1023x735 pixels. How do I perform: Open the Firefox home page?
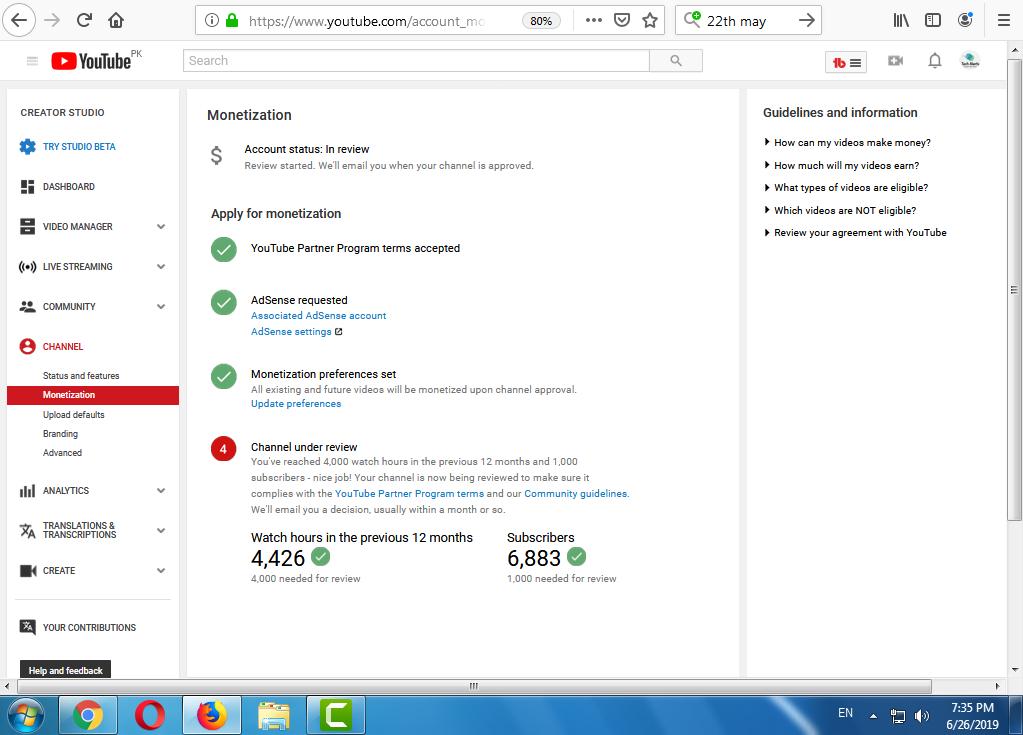(116, 20)
